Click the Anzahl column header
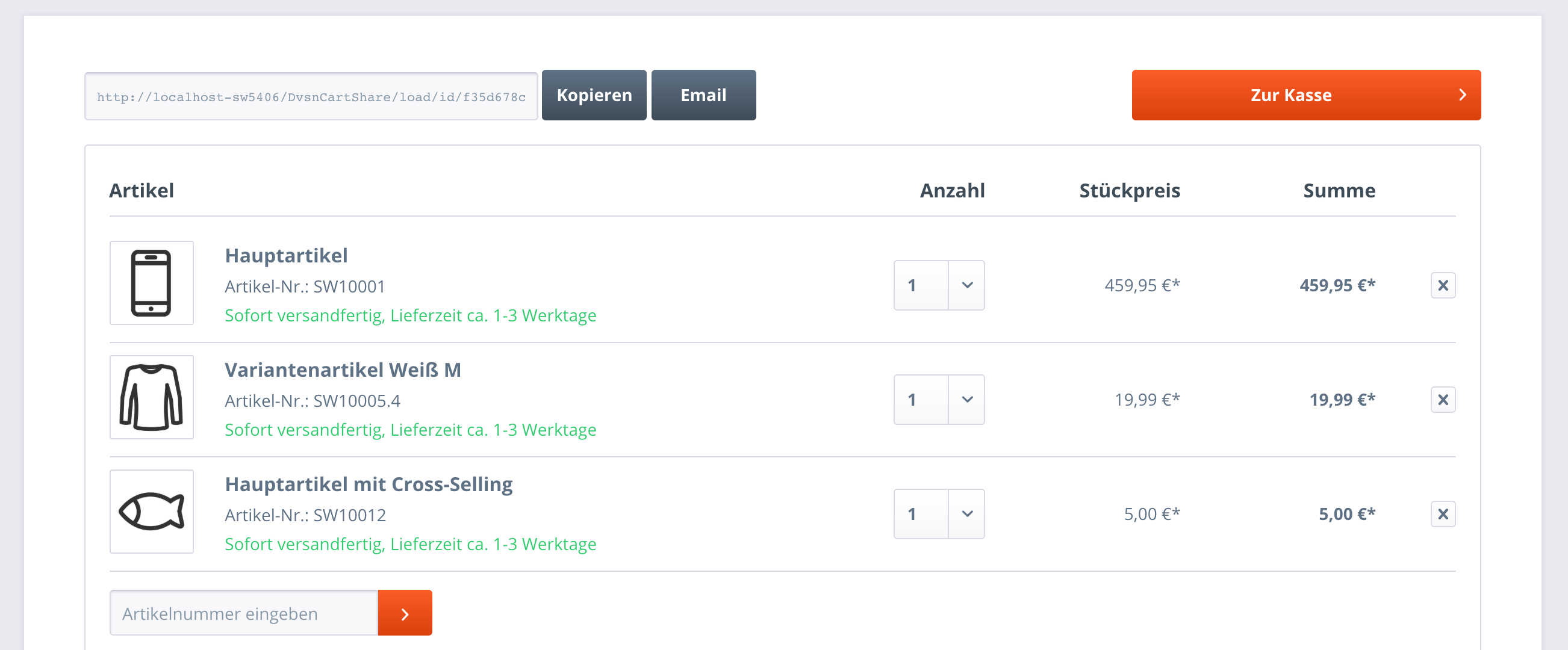This screenshot has height=650, width=1568. [x=952, y=191]
